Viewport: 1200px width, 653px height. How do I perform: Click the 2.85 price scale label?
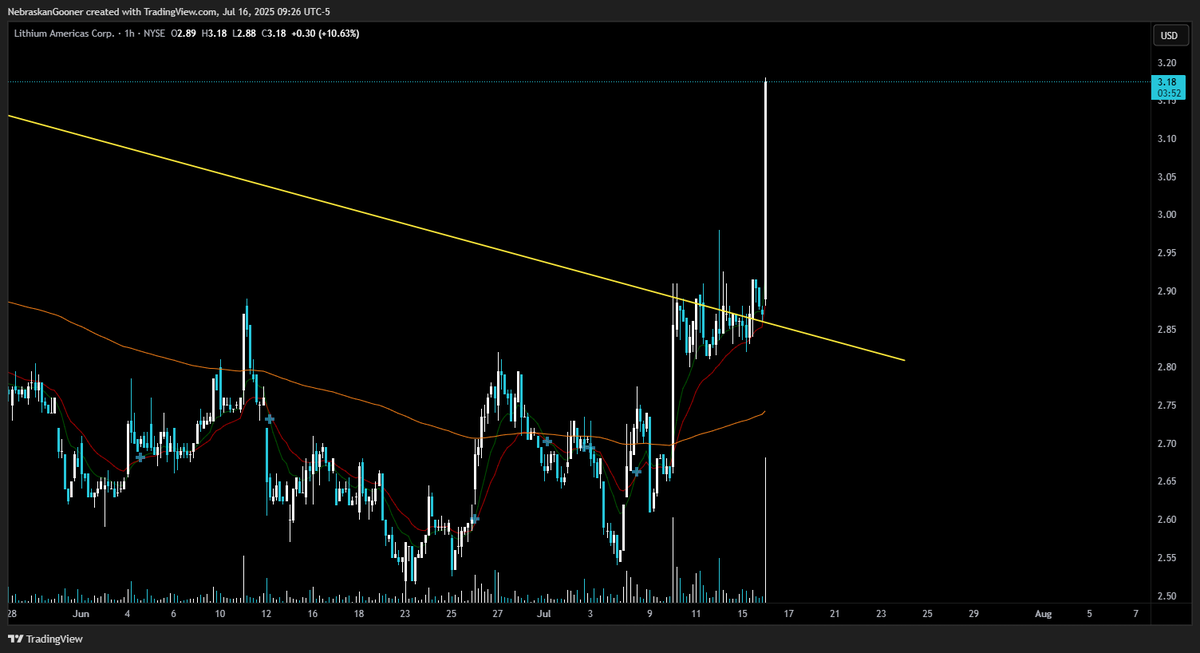pos(1166,329)
